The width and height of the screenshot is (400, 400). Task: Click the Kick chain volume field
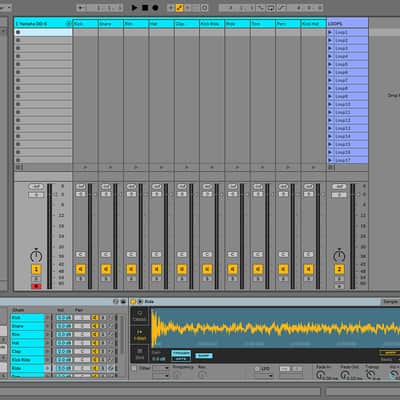click(64, 318)
